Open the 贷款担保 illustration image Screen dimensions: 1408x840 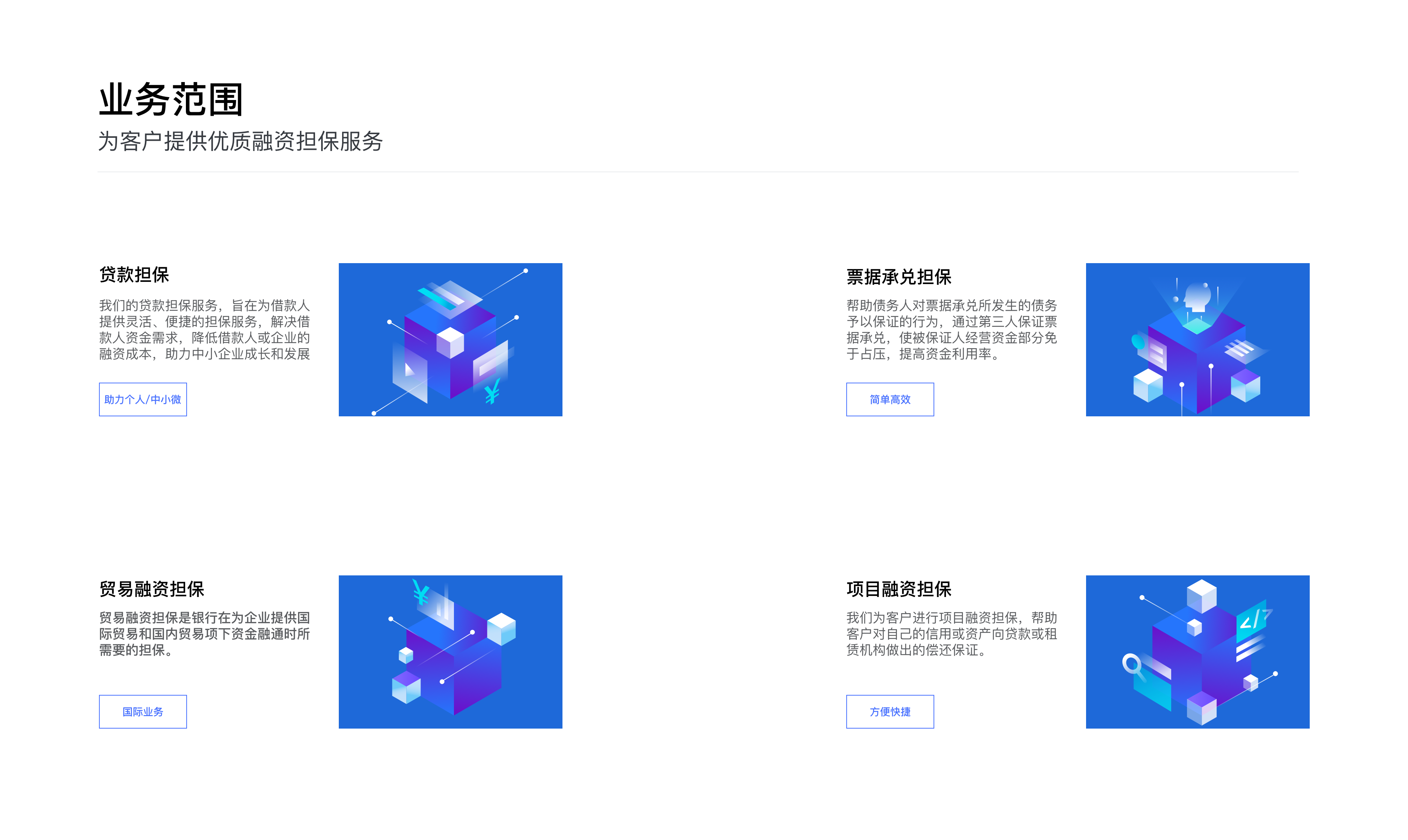coord(450,340)
